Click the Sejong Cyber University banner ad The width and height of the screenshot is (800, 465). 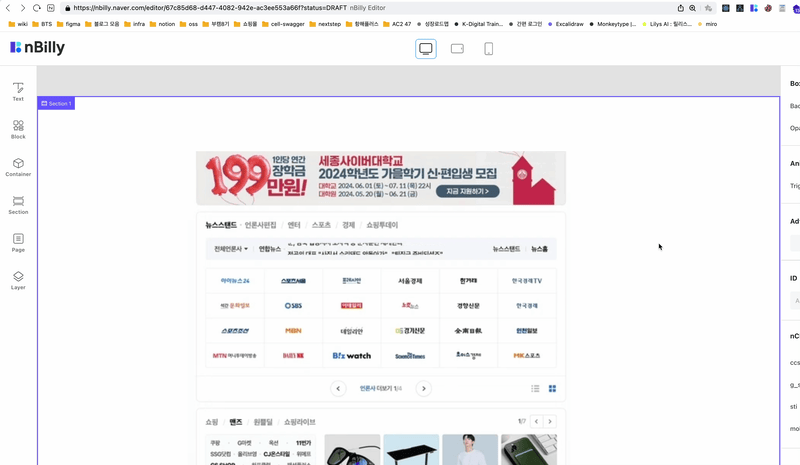(381, 178)
